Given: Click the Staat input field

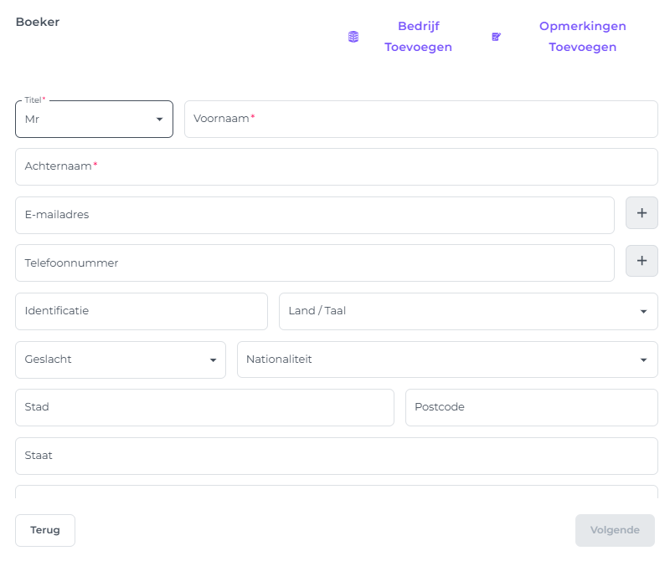Looking at the screenshot, I should 336,455.
